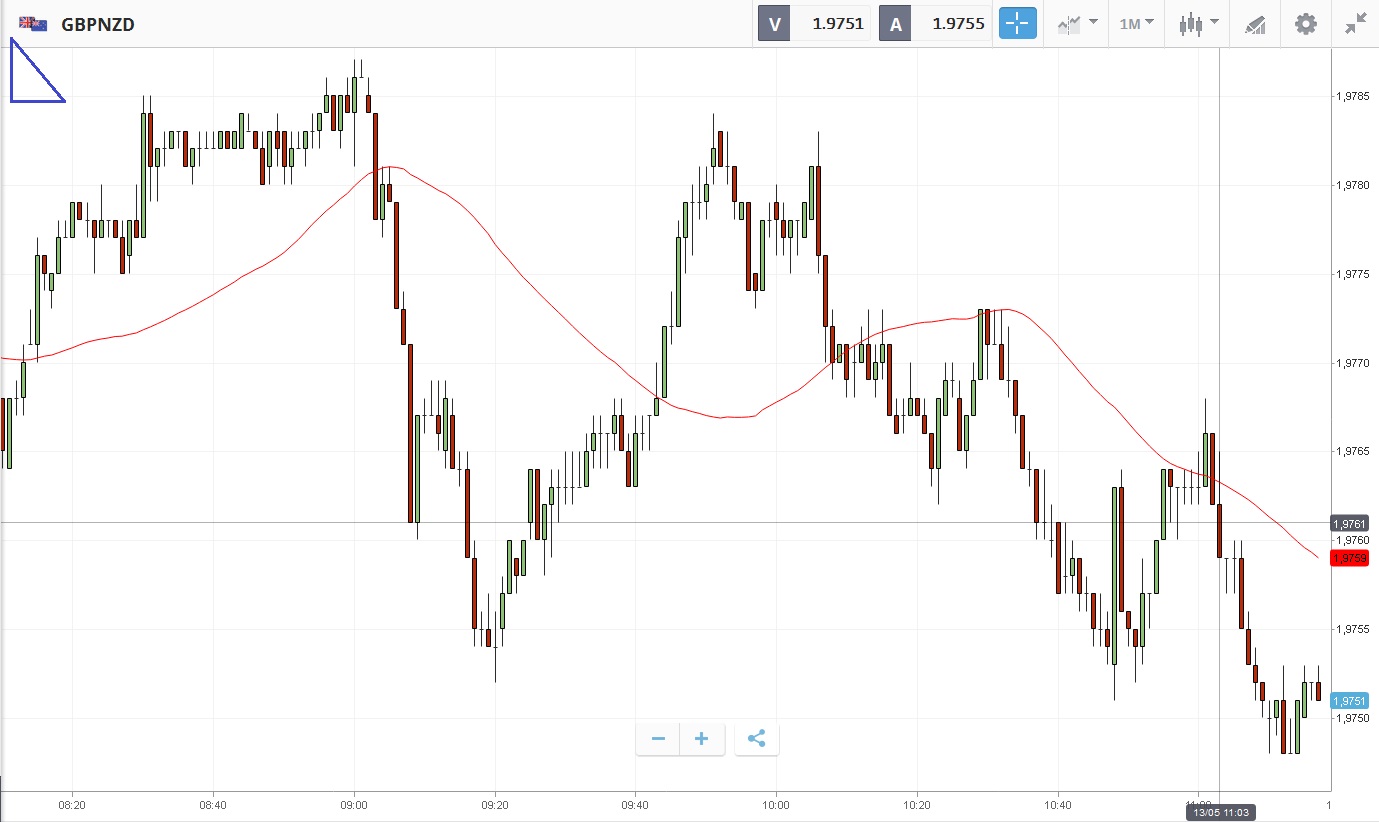This screenshot has height=822, width=1379.
Task: Click the 09:00 time axis label
Action: tap(354, 804)
